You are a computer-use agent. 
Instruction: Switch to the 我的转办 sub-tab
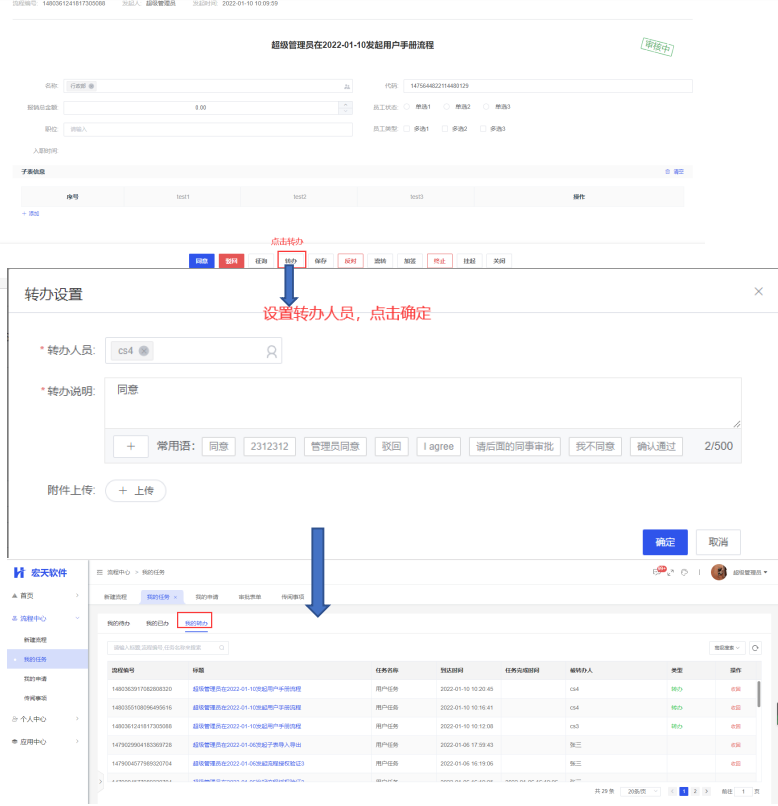(x=196, y=623)
